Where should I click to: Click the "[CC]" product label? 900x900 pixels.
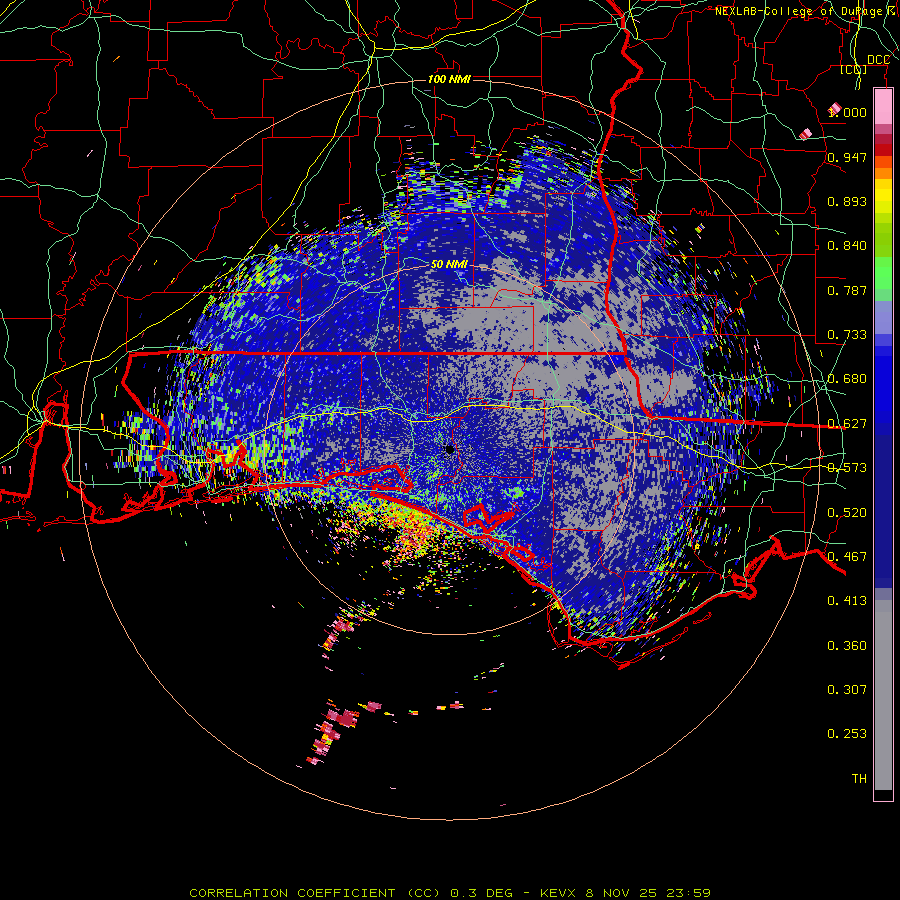[x=854, y=69]
